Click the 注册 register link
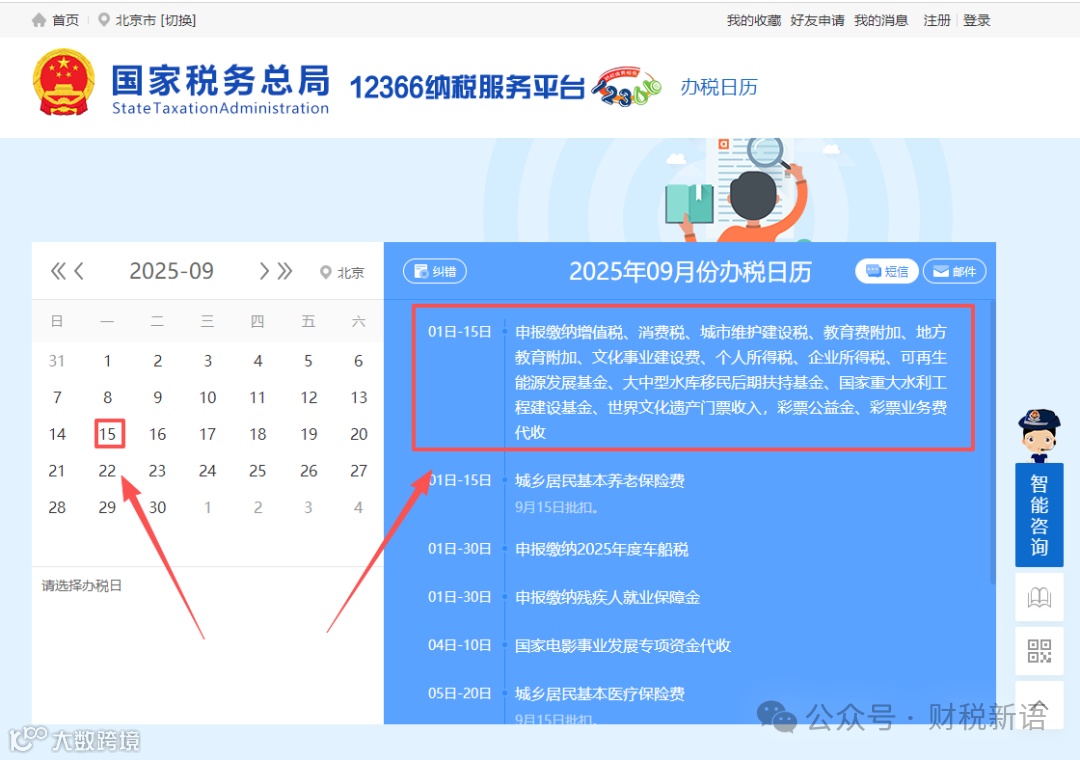The image size is (1080, 760). pyautogui.click(x=937, y=19)
